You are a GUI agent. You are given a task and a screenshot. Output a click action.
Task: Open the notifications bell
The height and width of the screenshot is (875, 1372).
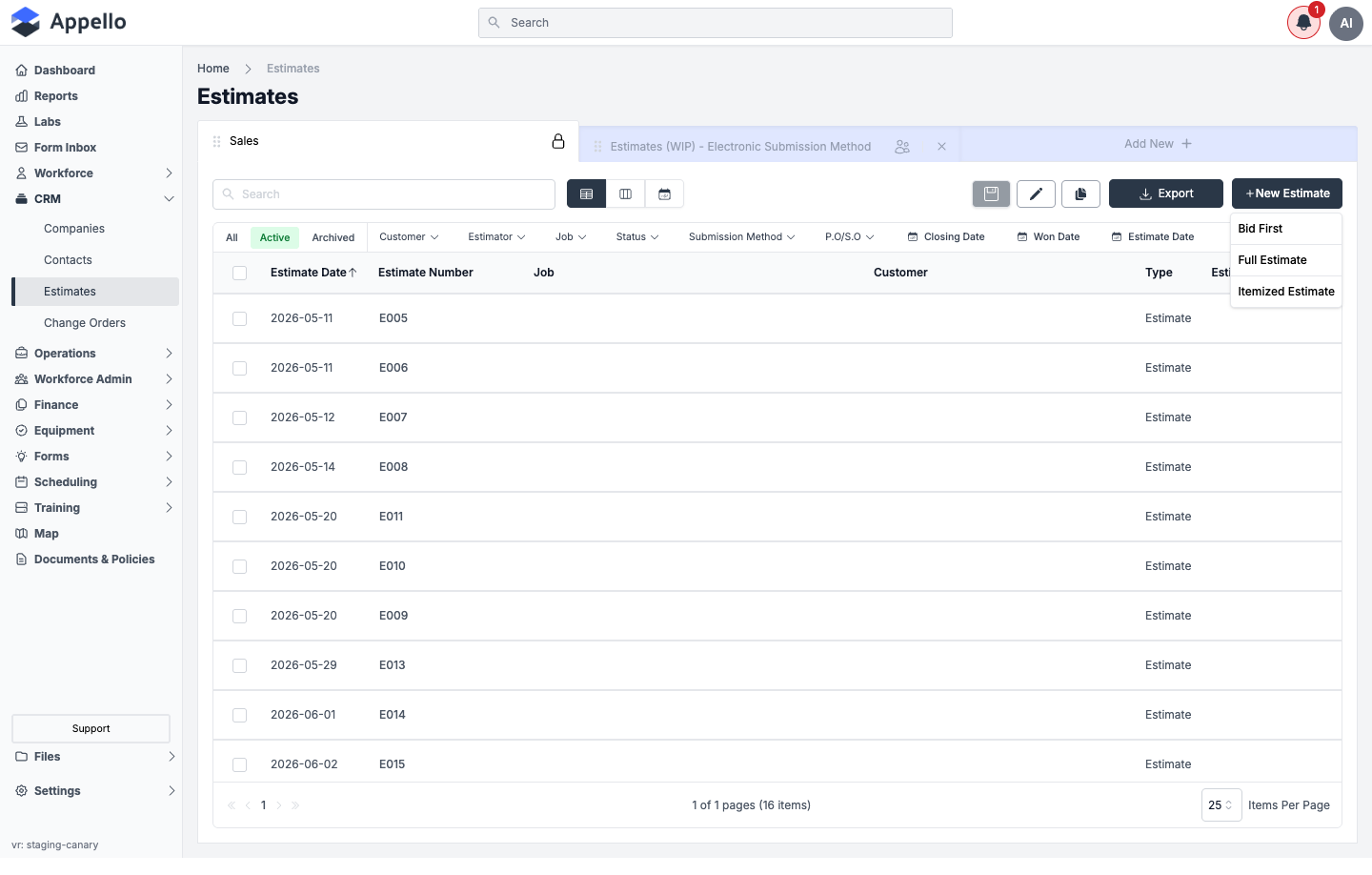pos(1303,23)
